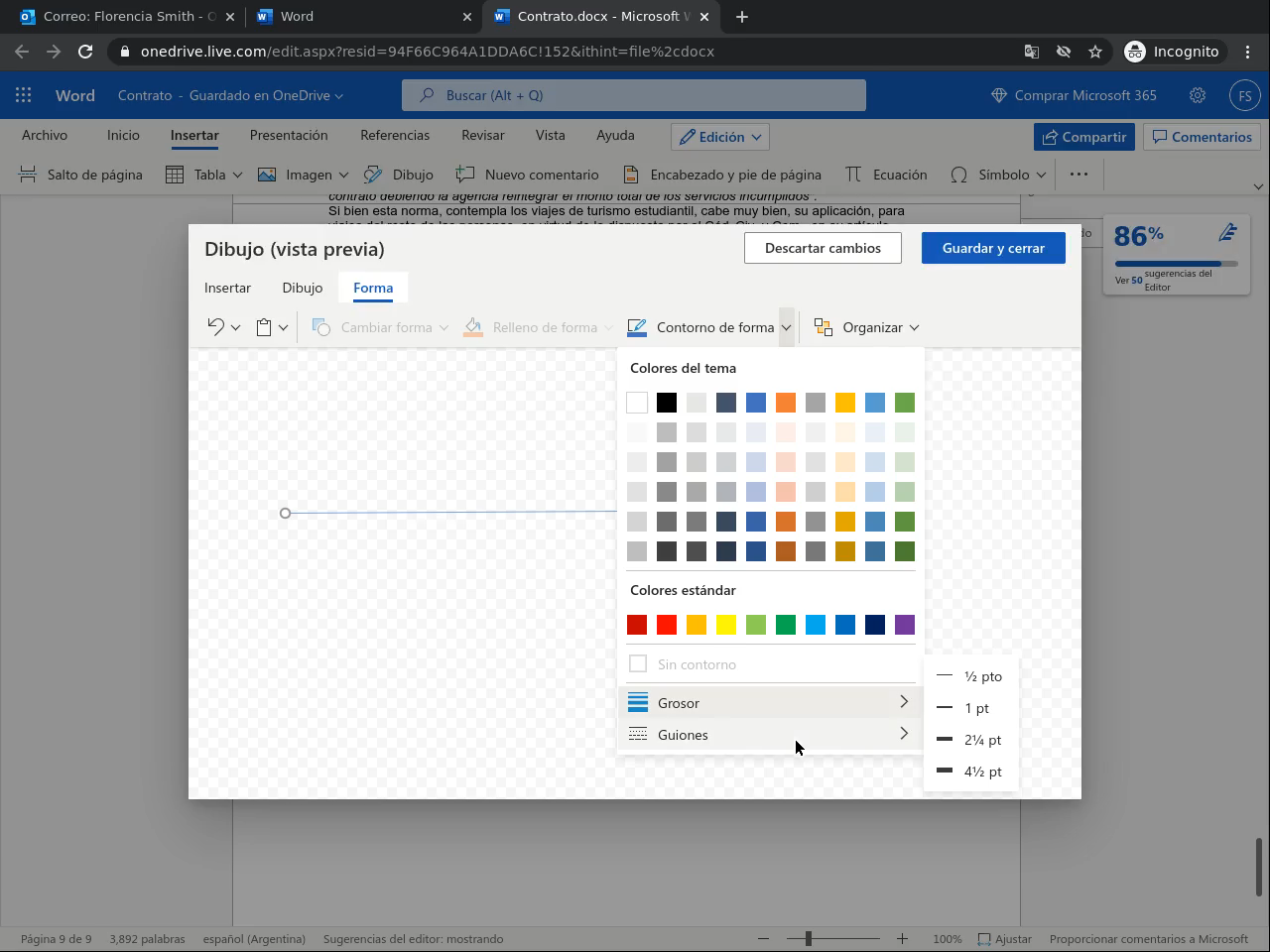
Task: Click Guardar y cerrar button
Action: pos(993,248)
